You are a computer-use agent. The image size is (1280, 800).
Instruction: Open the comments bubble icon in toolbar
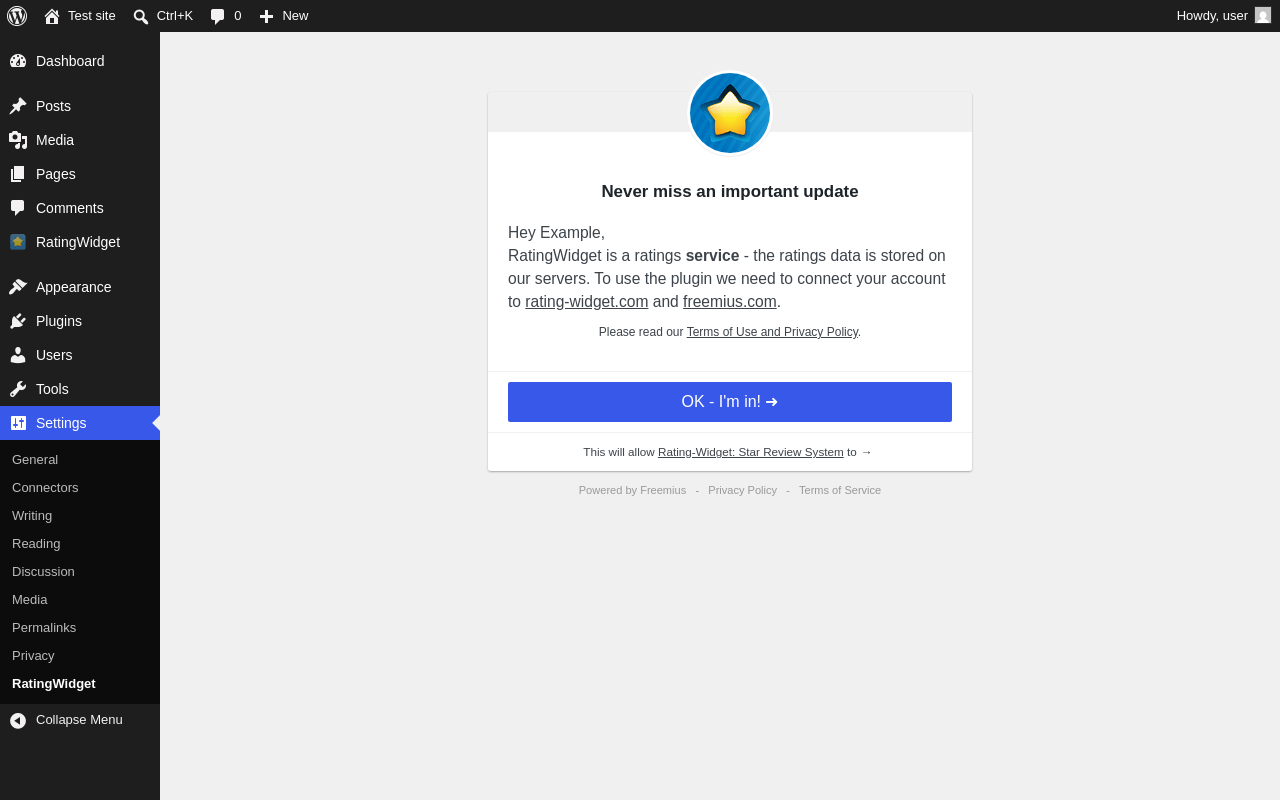[218, 16]
